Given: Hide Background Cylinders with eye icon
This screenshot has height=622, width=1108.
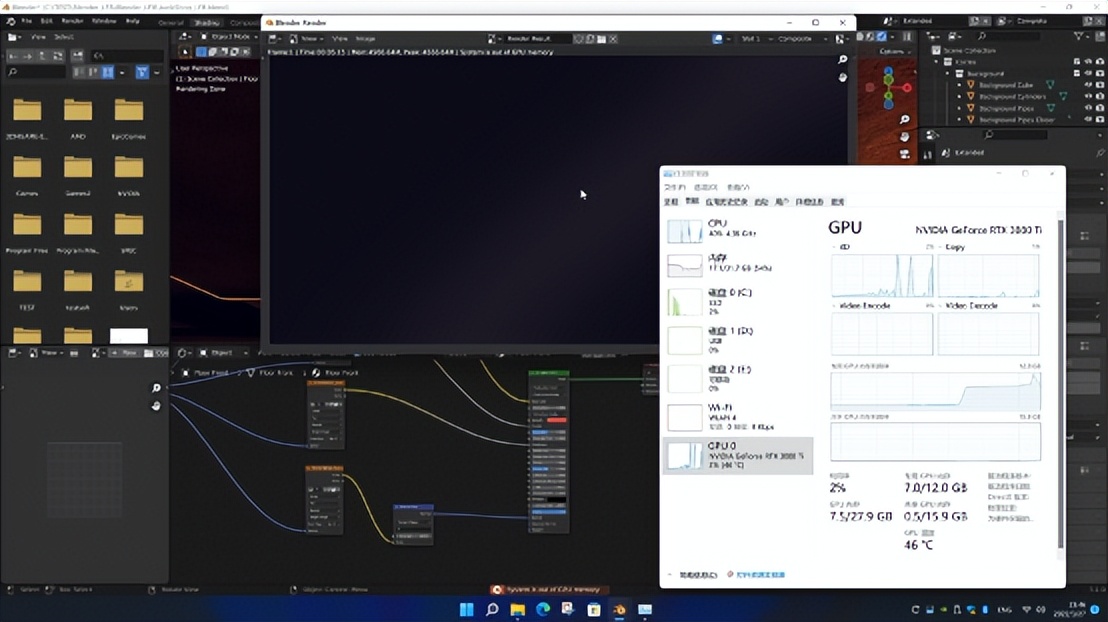Looking at the screenshot, I should (1088, 96).
